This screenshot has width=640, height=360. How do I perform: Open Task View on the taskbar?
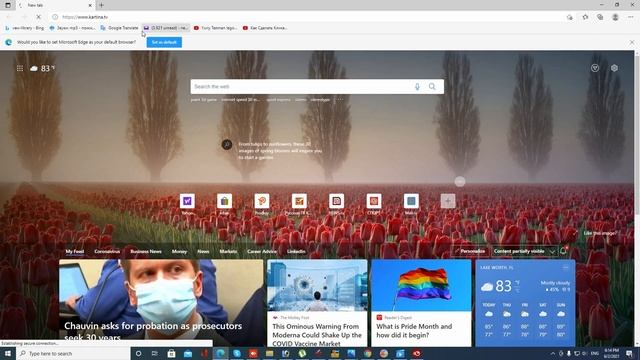[155, 353]
